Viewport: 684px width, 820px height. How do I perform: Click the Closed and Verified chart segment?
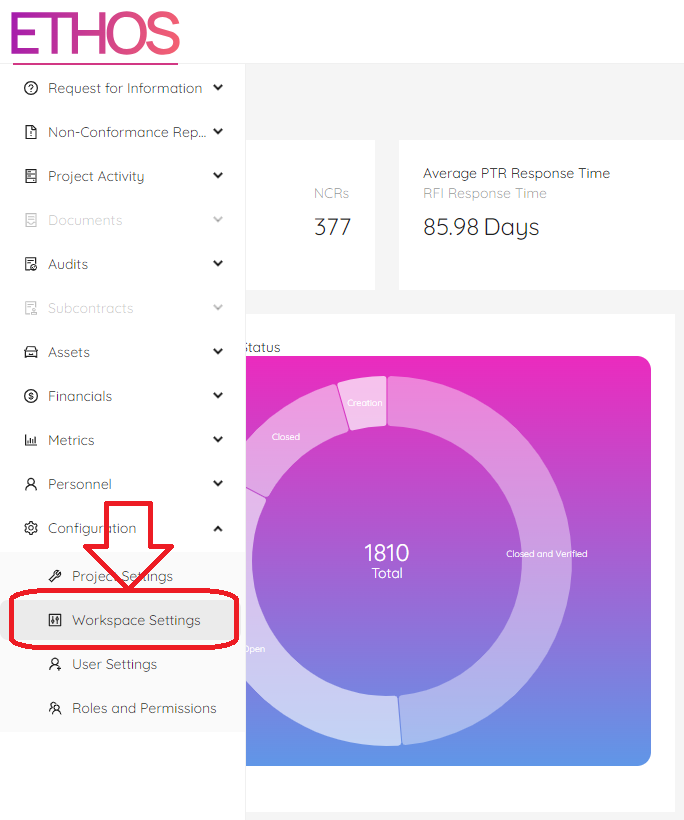click(x=546, y=554)
